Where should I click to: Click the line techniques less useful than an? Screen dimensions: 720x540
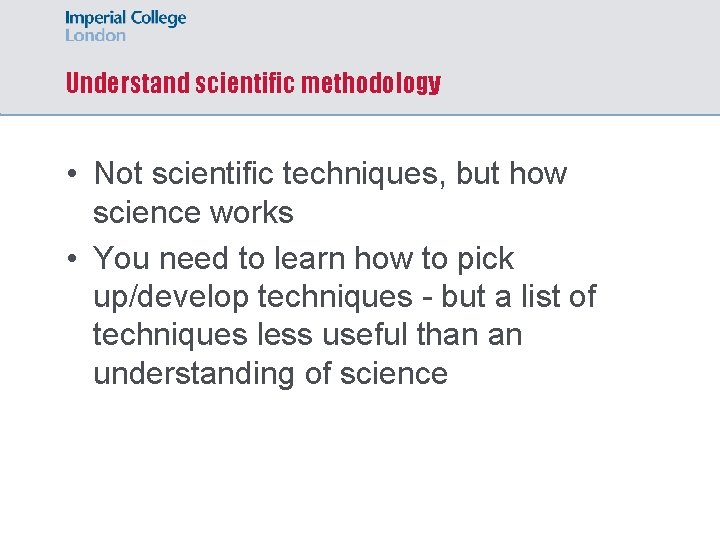tap(308, 335)
